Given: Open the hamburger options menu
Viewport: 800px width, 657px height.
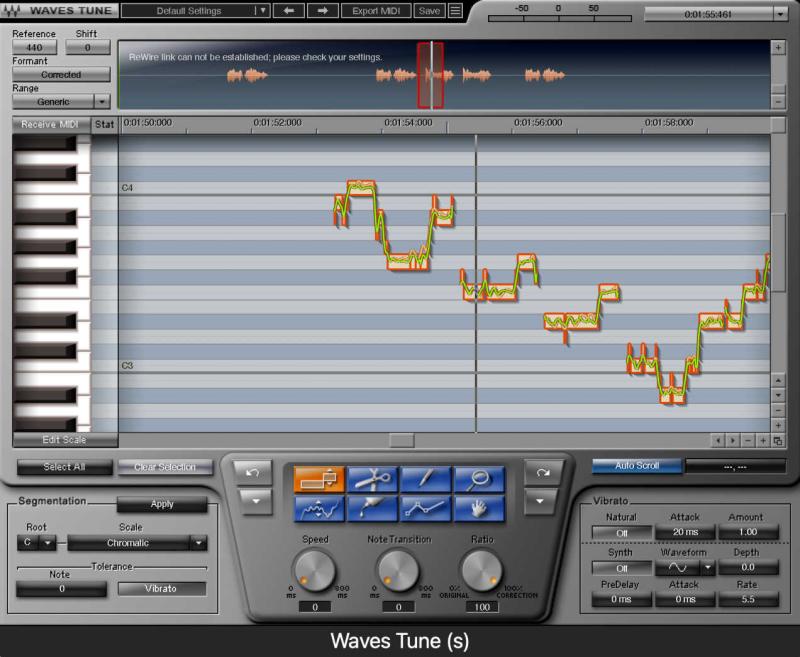Looking at the screenshot, I should [x=455, y=10].
